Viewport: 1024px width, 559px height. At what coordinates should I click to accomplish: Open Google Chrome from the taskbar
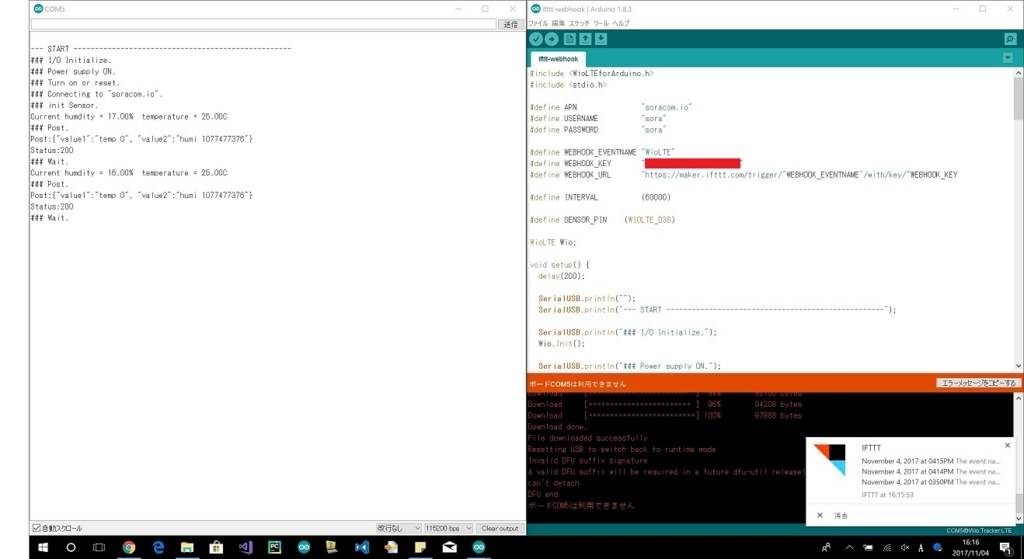tap(129, 547)
